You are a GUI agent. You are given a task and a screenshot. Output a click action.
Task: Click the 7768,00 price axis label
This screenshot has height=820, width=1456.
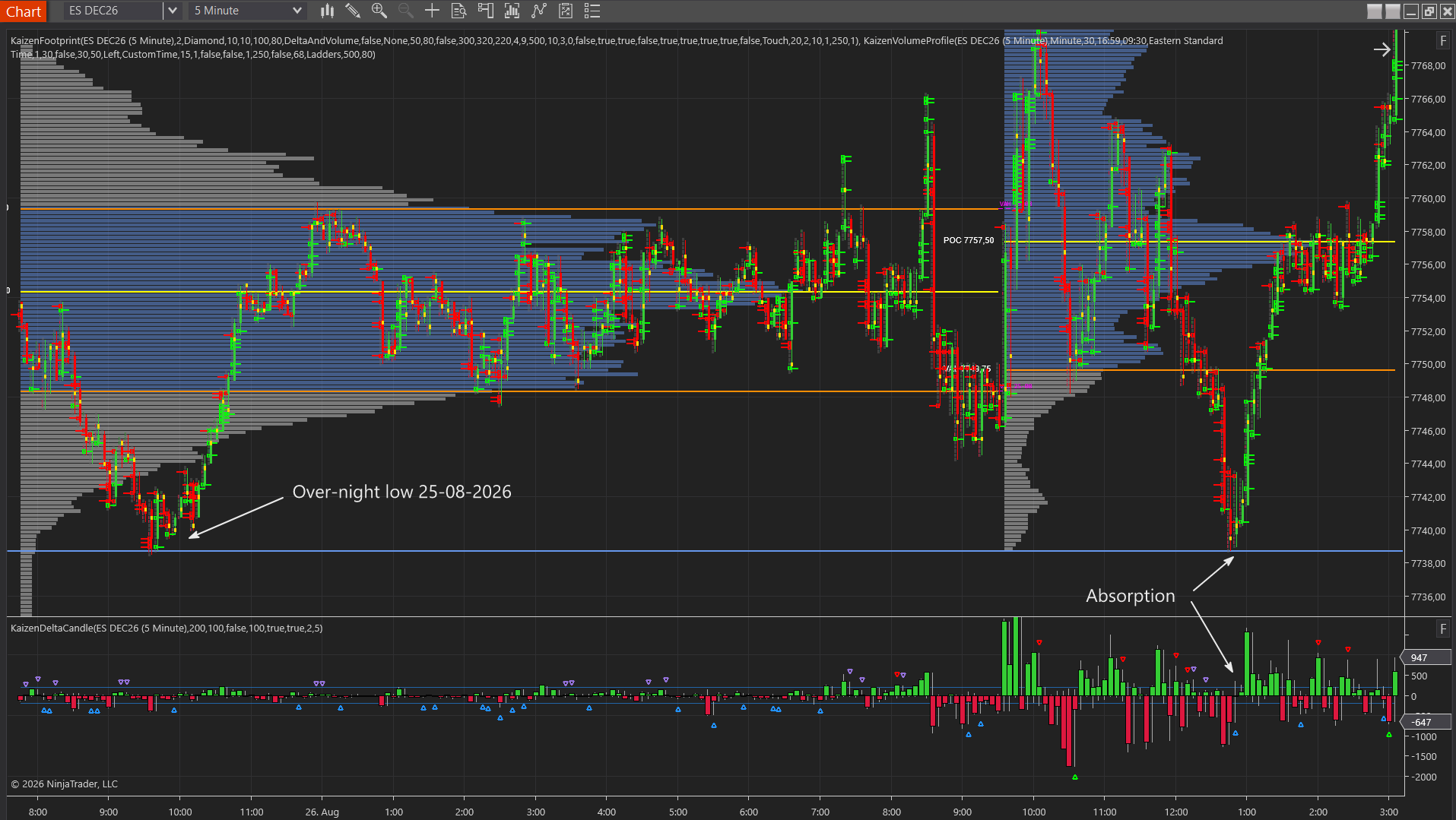tap(1428, 66)
